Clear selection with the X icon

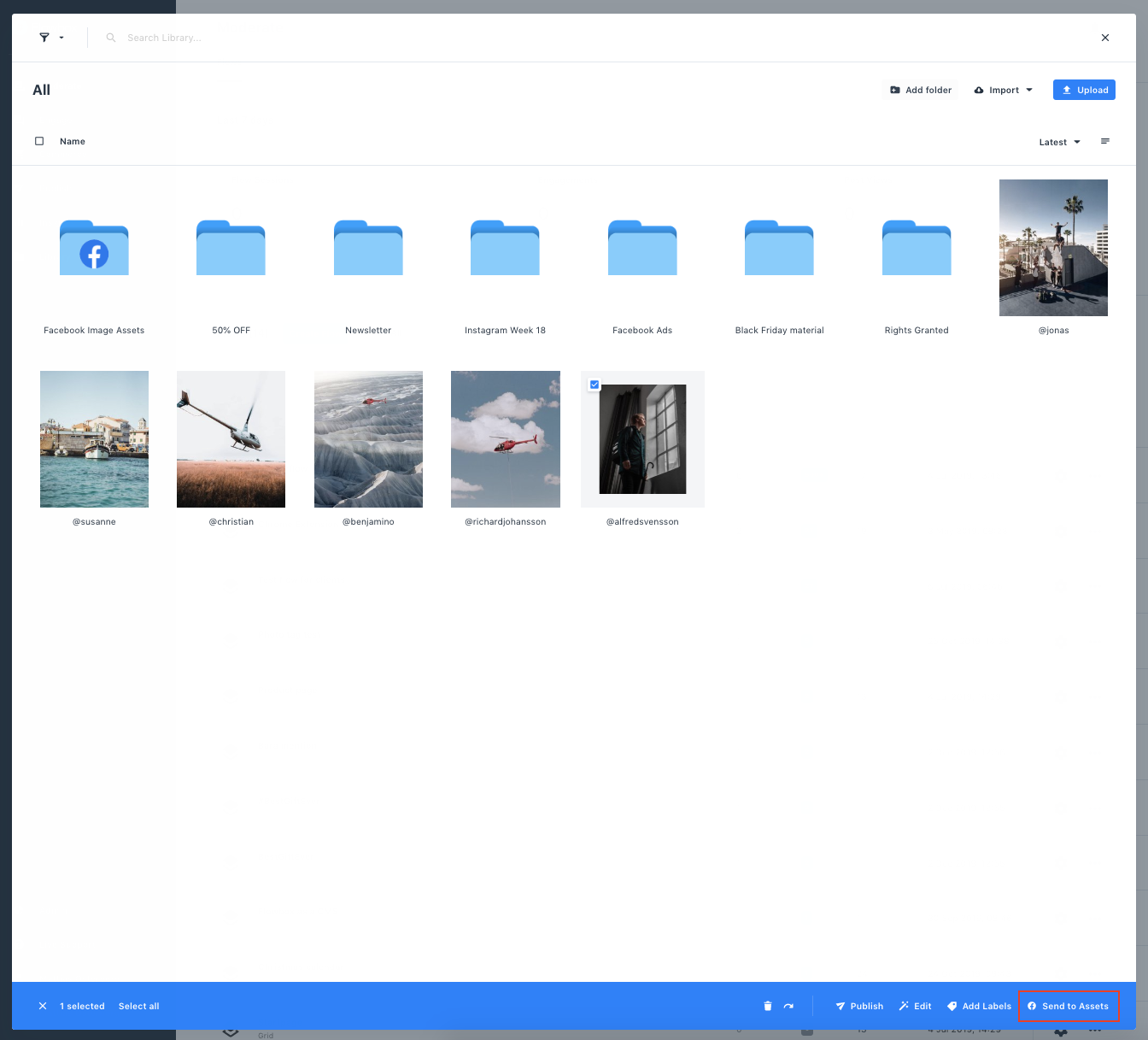point(43,1006)
